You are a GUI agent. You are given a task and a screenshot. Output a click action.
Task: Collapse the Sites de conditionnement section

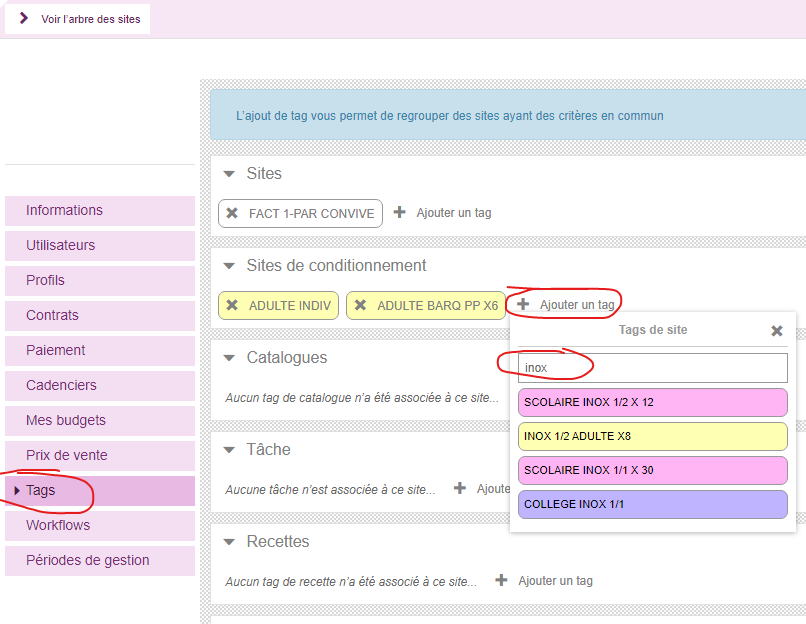click(x=229, y=266)
